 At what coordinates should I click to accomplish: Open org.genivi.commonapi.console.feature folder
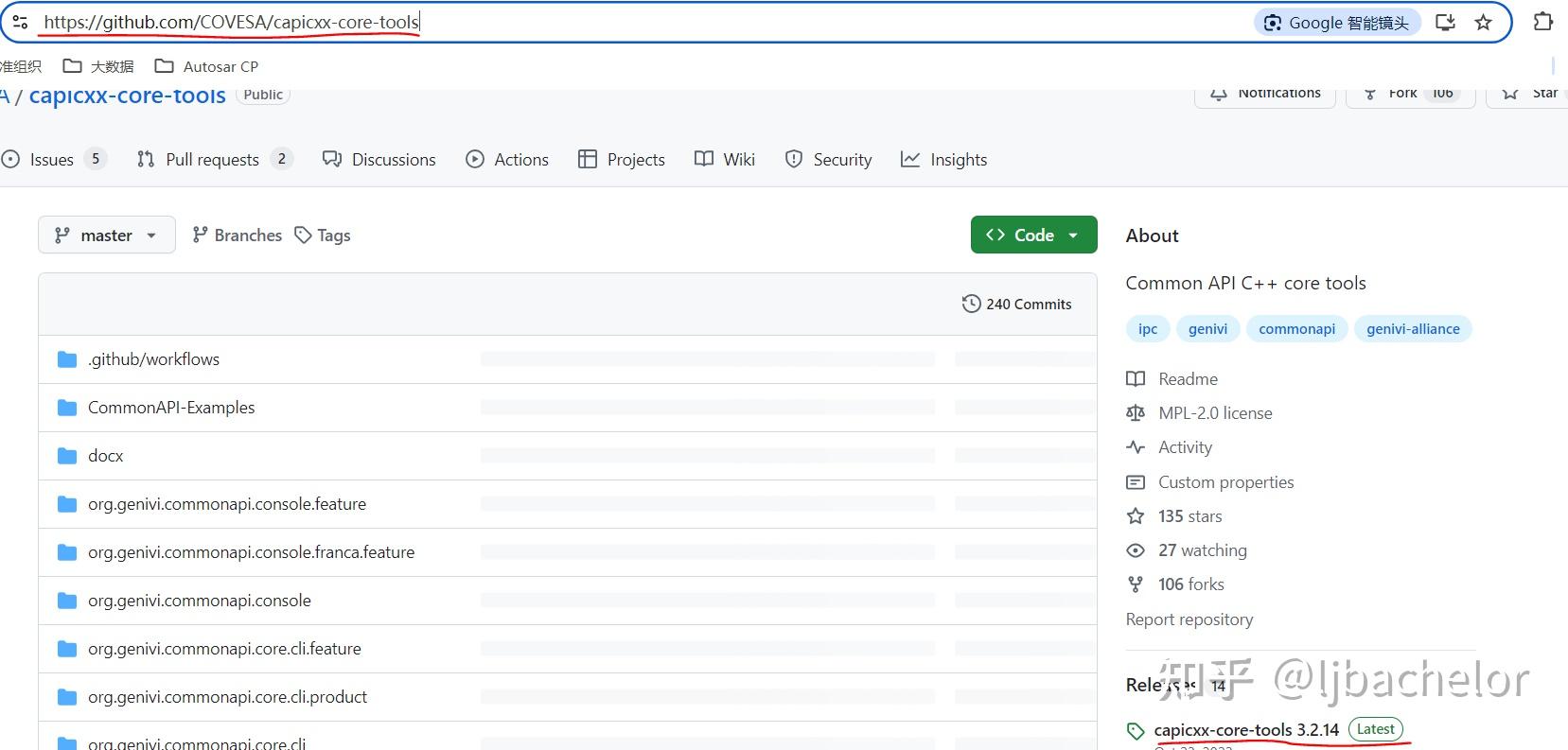click(227, 504)
